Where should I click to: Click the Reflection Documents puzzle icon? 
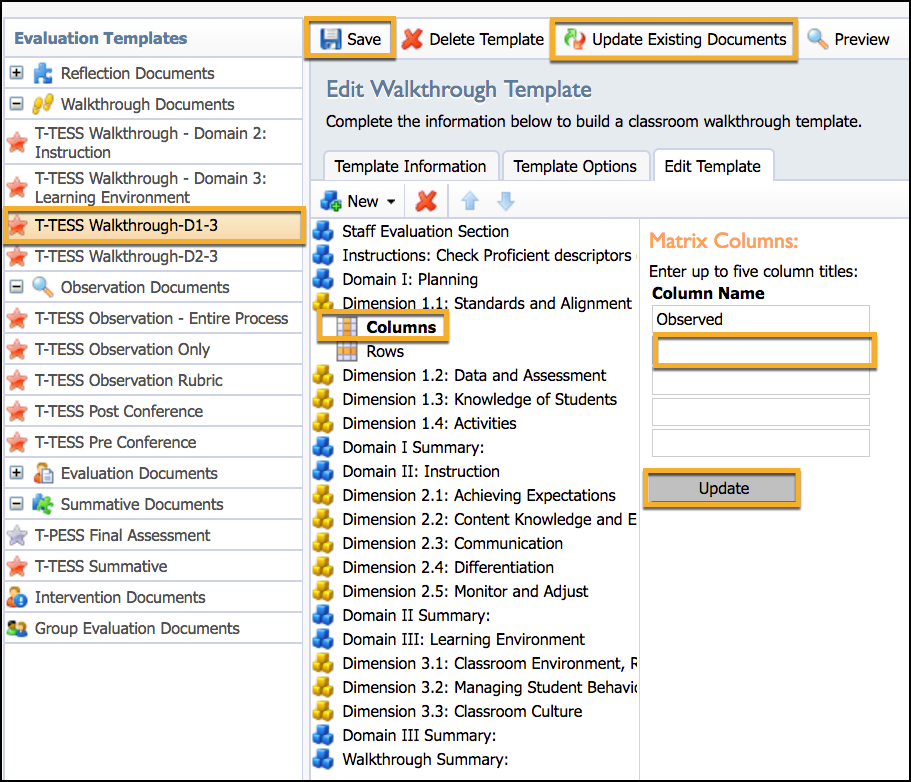click(x=43, y=73)
